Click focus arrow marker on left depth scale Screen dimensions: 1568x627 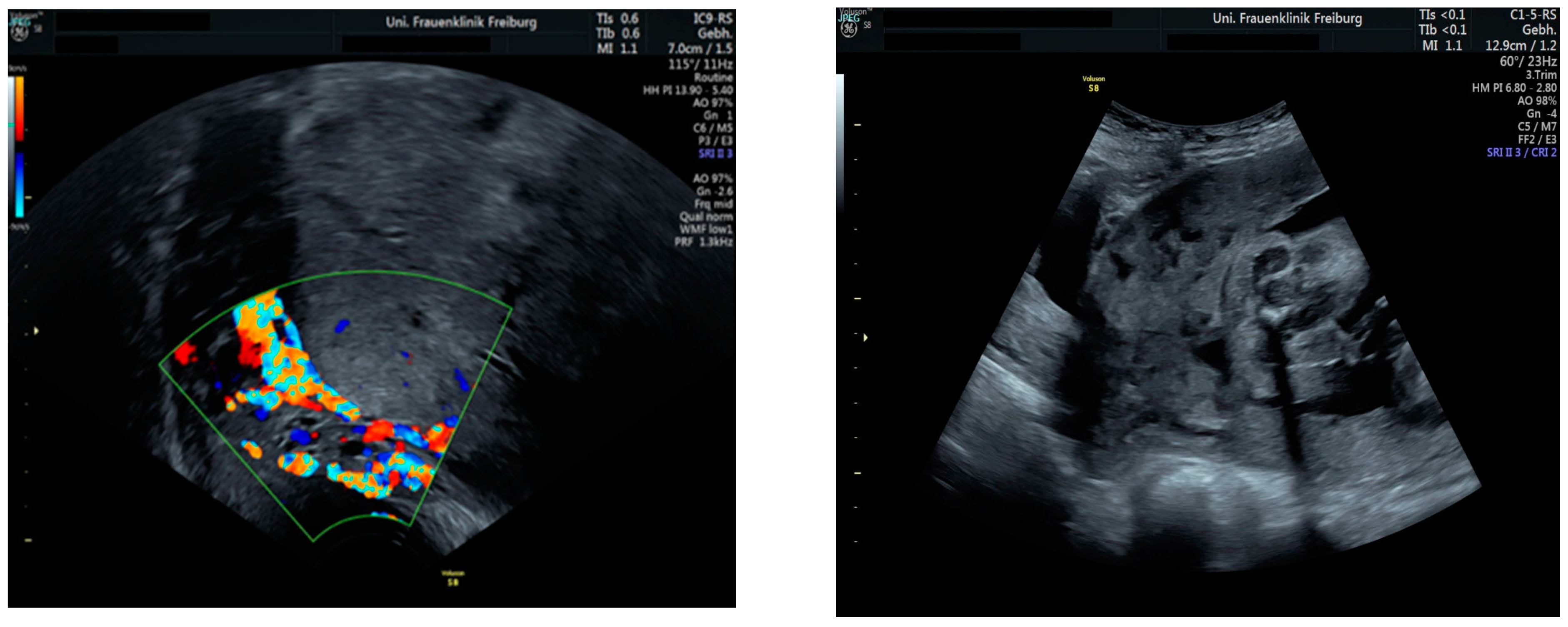click(36, 331)
